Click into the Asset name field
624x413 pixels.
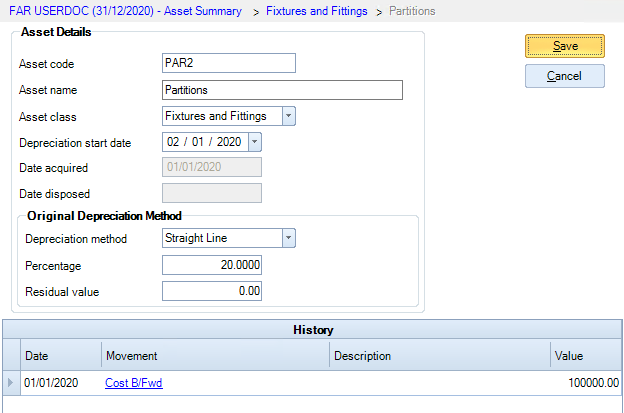tap(282, 90)
